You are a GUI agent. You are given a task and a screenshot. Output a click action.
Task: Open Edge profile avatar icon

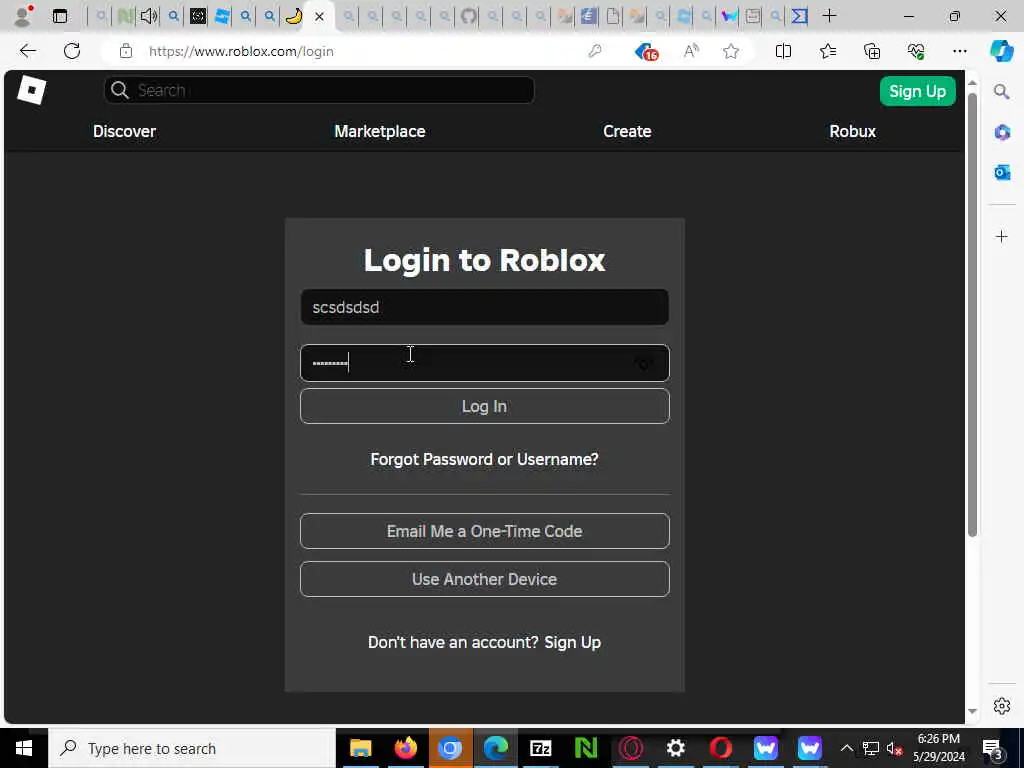click(x=24, y=16)
